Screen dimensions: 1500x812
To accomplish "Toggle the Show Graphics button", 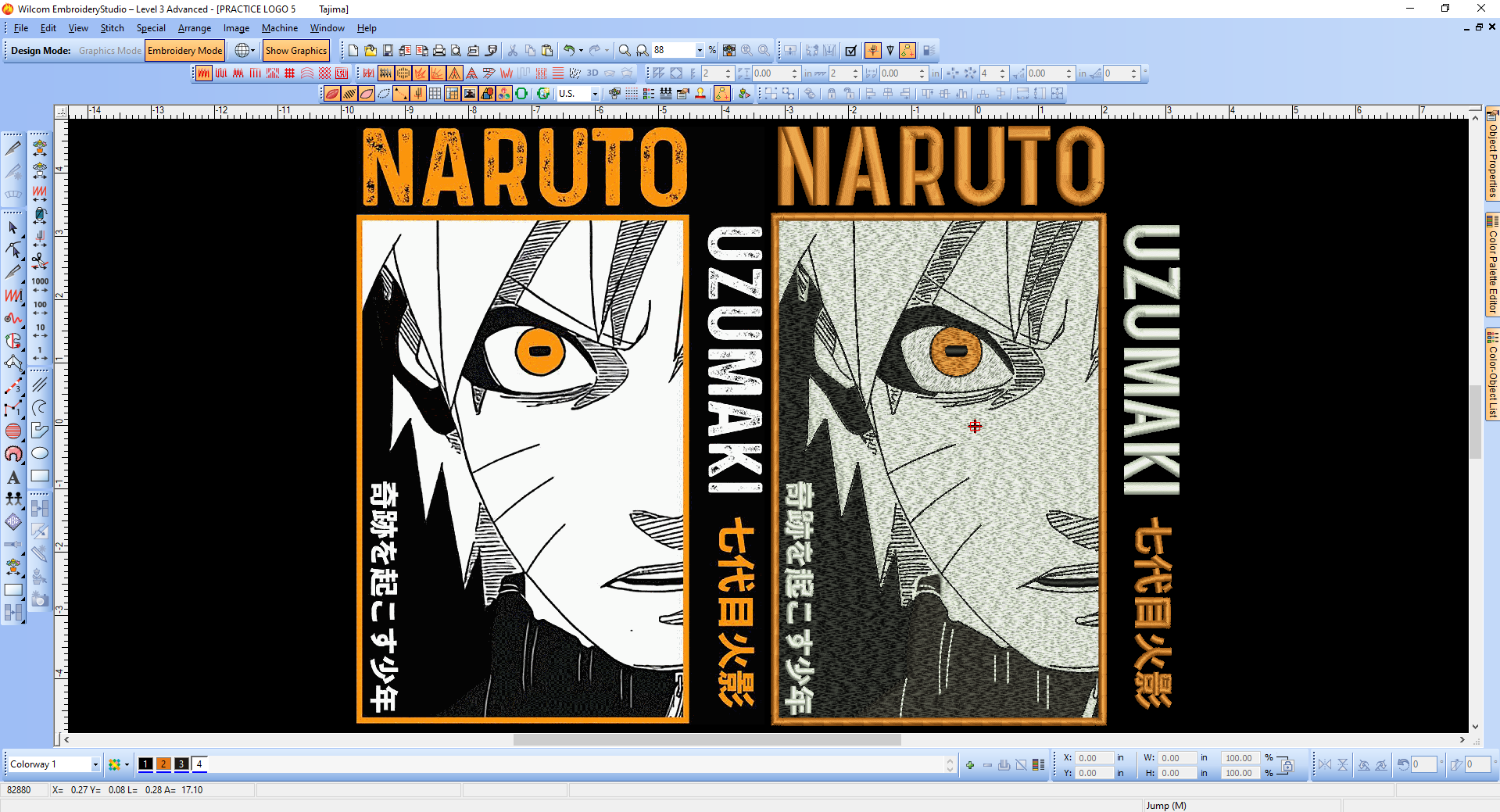I will [295, 51].
